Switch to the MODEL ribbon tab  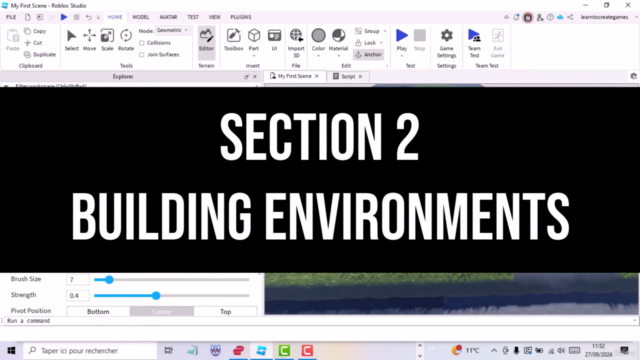141,17
